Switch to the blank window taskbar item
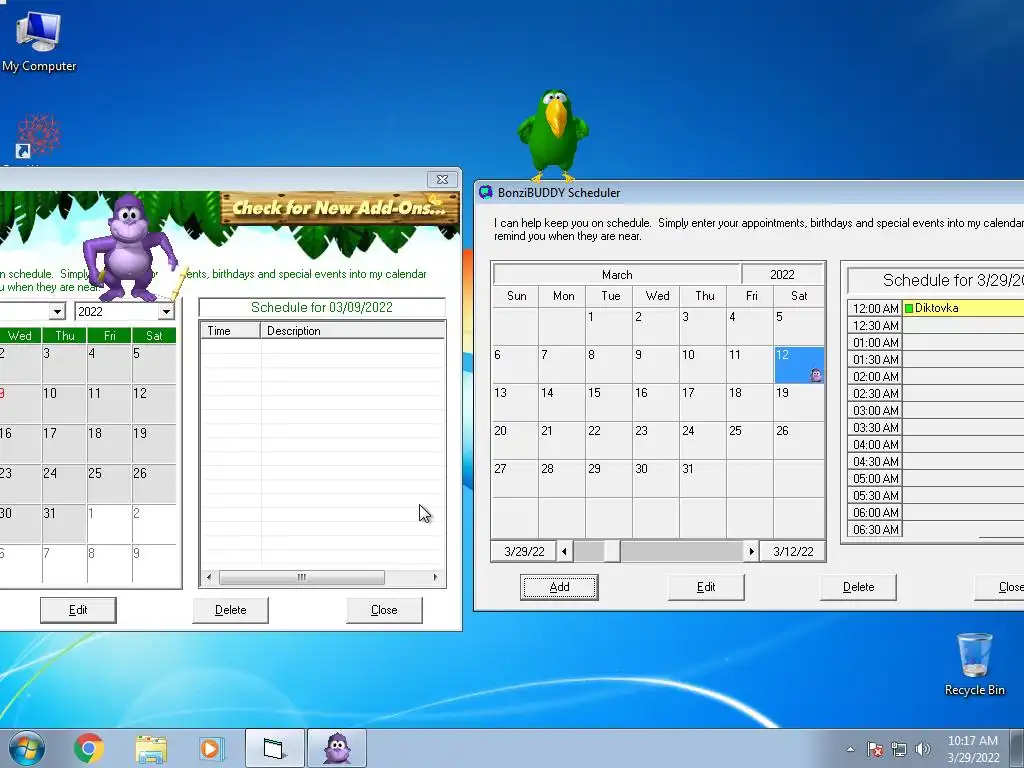 (x=275, y=748)
